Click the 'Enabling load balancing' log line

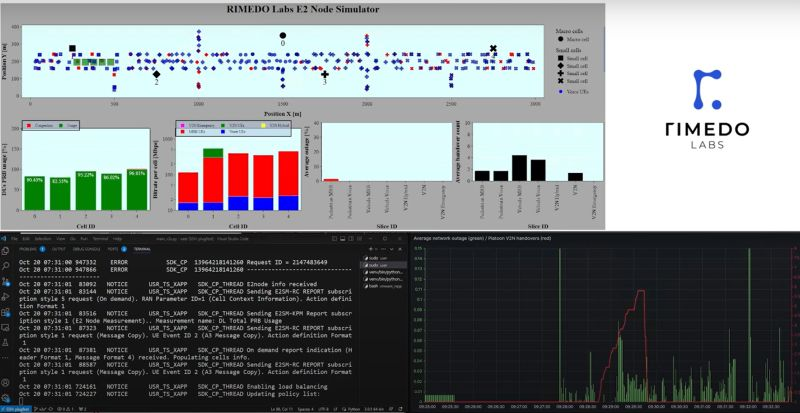click(173, 386)
